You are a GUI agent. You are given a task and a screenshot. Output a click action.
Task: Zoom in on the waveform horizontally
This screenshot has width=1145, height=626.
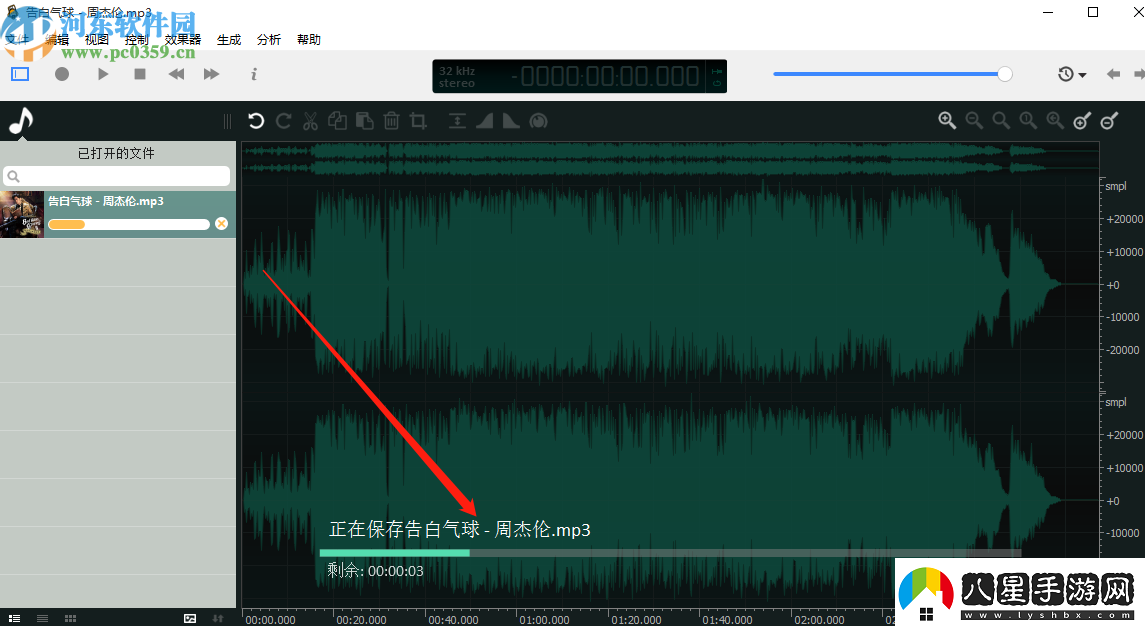click(946, 120)
